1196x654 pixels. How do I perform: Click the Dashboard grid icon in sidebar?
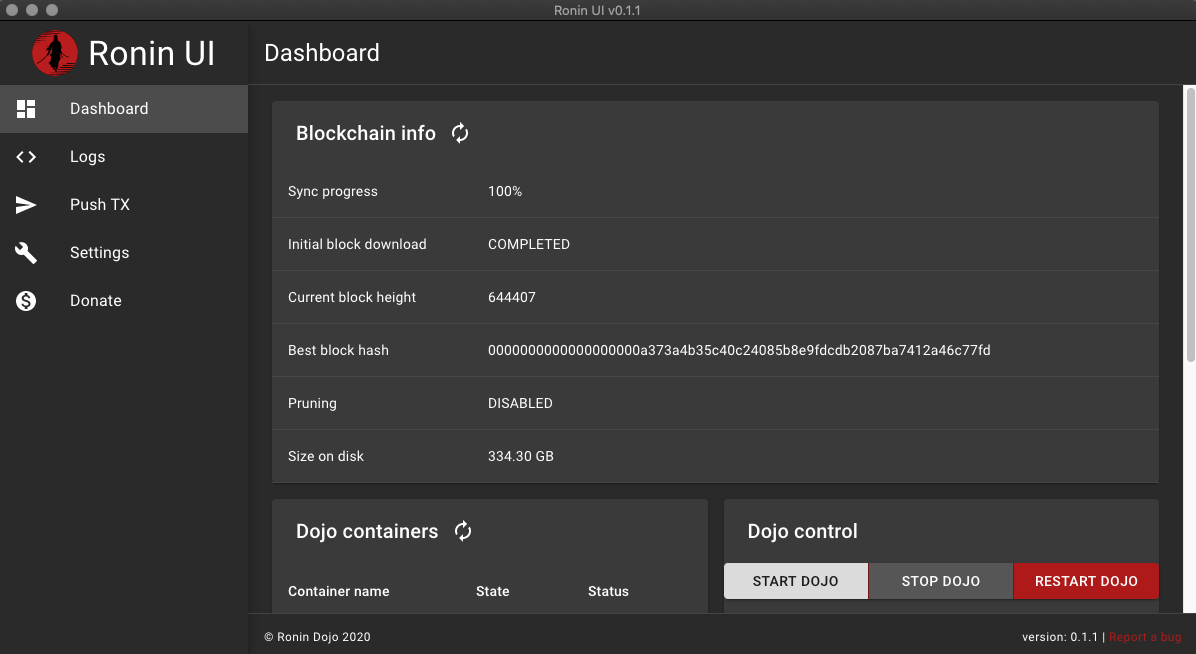pos(26,108)
